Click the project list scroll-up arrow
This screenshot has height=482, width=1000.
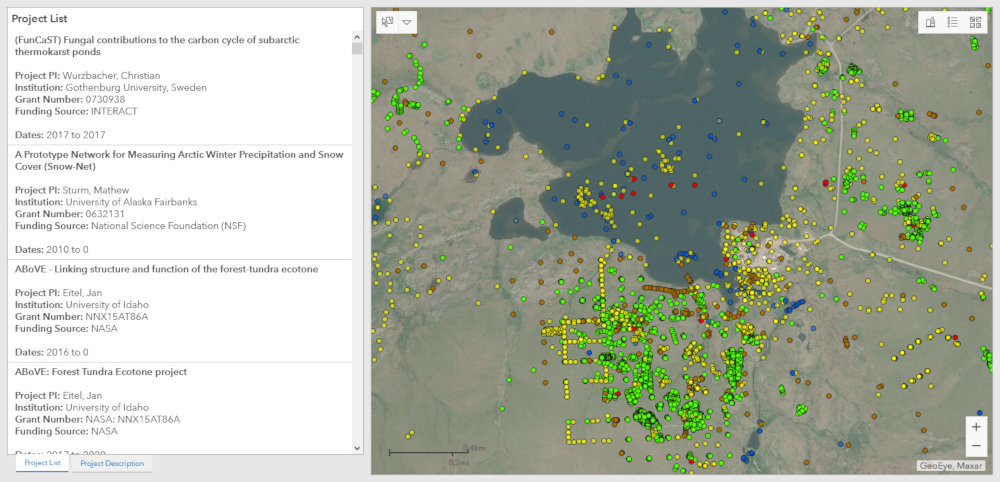[x=357, y=37]
